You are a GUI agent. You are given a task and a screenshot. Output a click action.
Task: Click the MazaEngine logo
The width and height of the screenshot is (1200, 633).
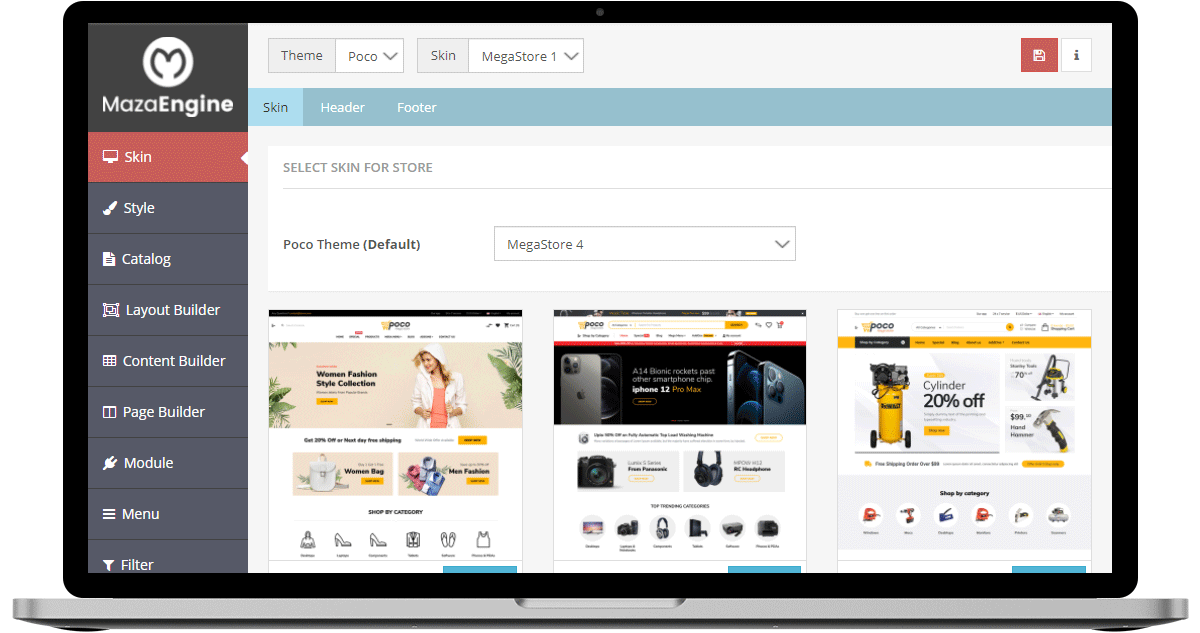[x=167, y=77]
